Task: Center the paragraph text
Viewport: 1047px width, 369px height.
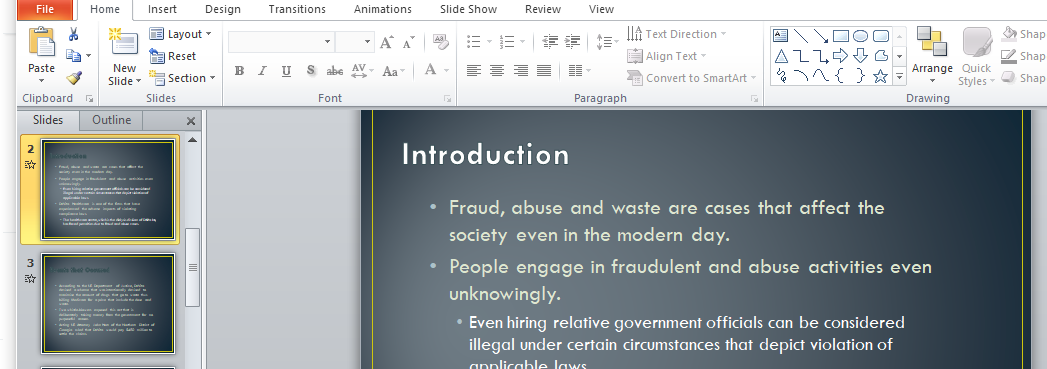Action: tap(497, 70)
